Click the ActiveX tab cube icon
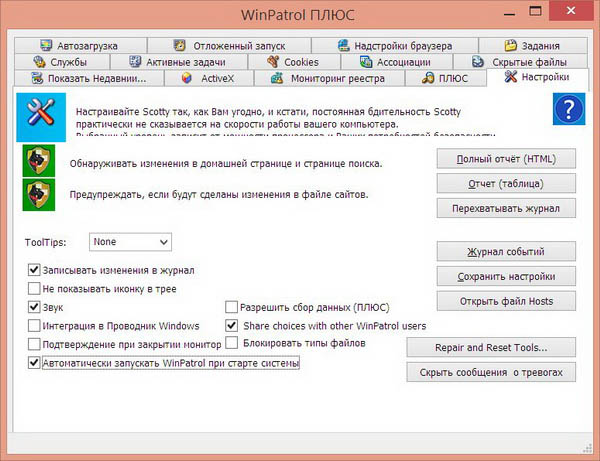 186,78
